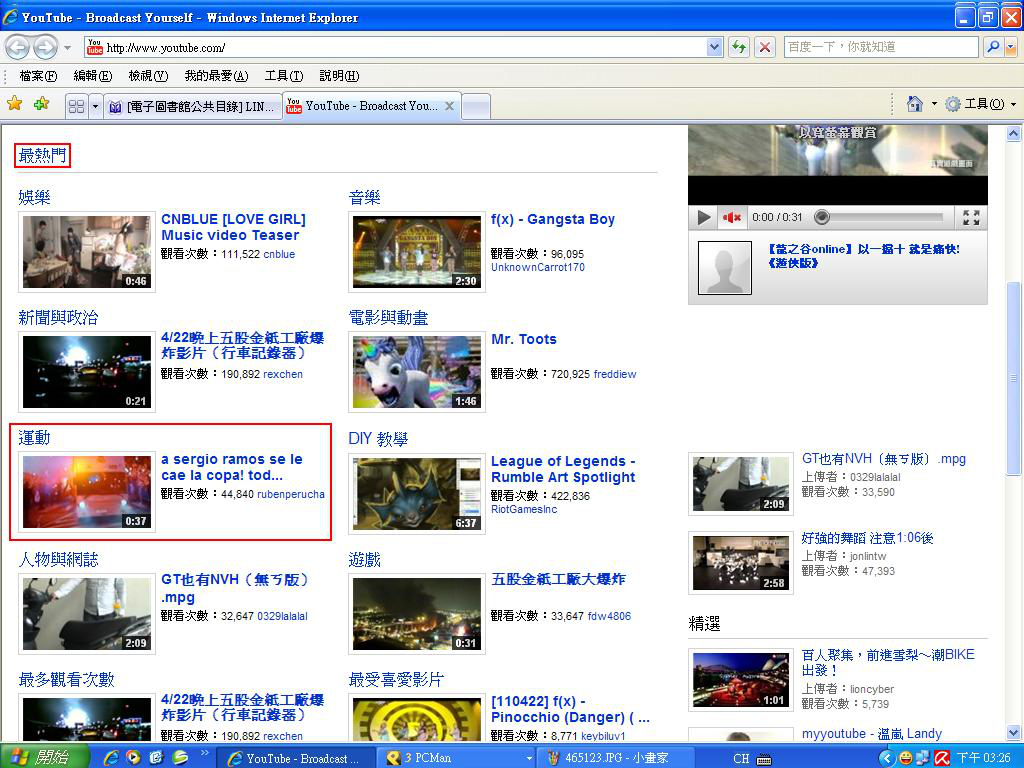Click the Add to Favorites icon
Screen dimensions: 1024x768
click(x=41, y=104)
